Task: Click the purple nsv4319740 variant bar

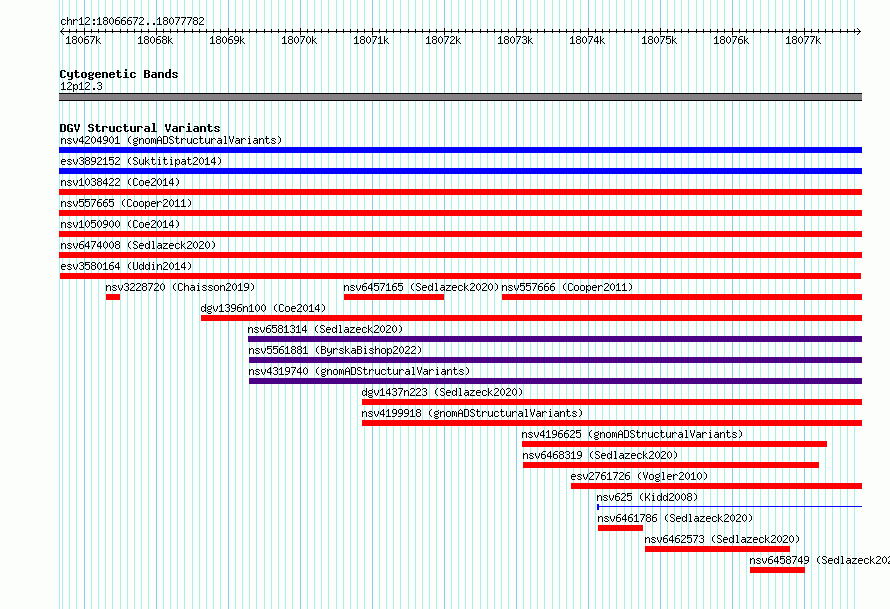Action: click(556, 381)
